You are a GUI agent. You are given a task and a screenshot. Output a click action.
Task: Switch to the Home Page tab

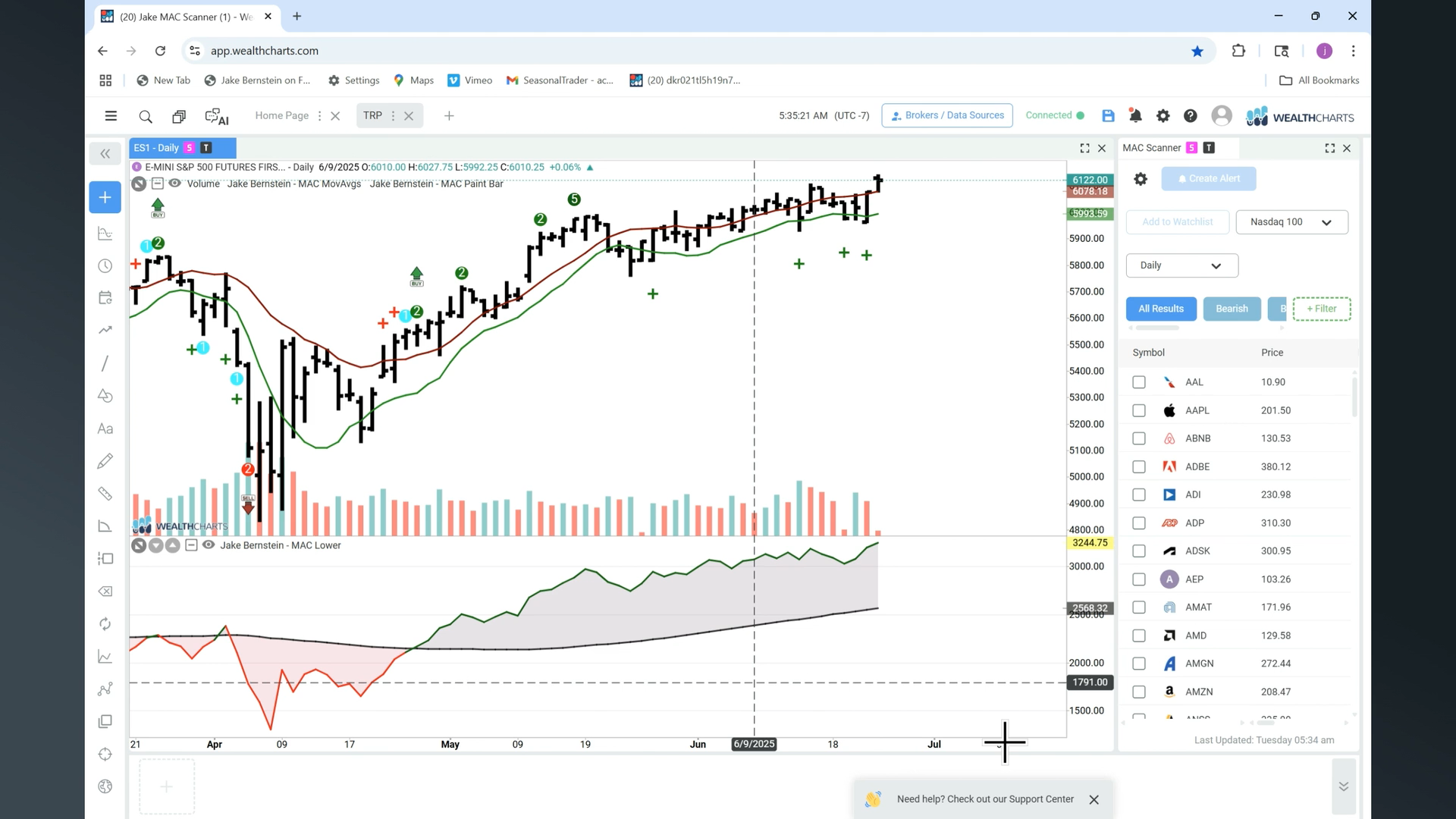[x=281, y=116]
